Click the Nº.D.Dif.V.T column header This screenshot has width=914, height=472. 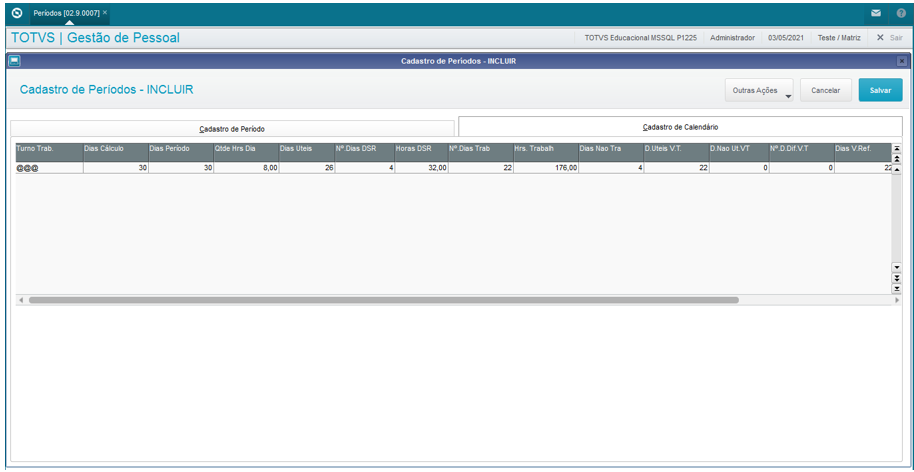(x=801, y=152)
